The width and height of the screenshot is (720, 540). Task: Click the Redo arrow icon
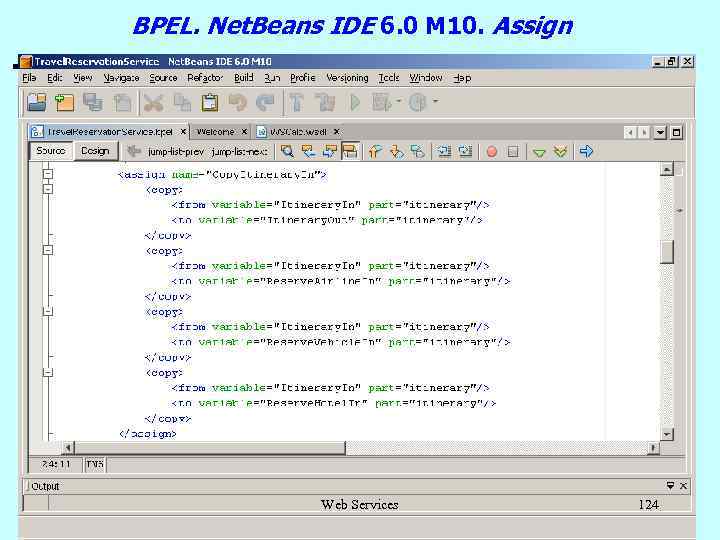265,102
